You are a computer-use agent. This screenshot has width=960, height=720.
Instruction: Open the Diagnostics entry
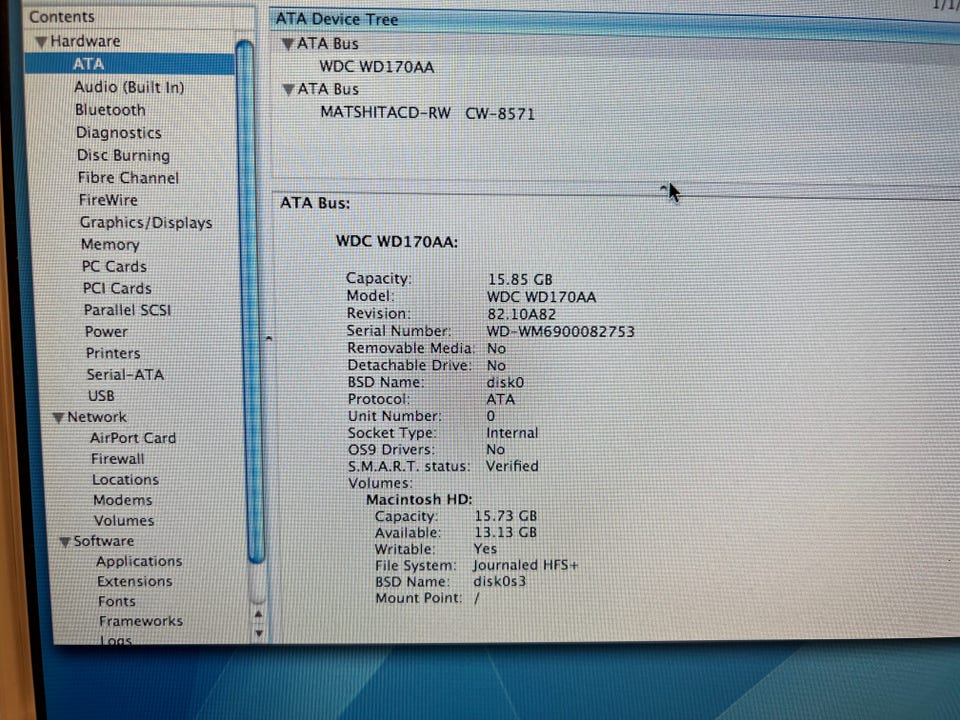pos(119,133)
